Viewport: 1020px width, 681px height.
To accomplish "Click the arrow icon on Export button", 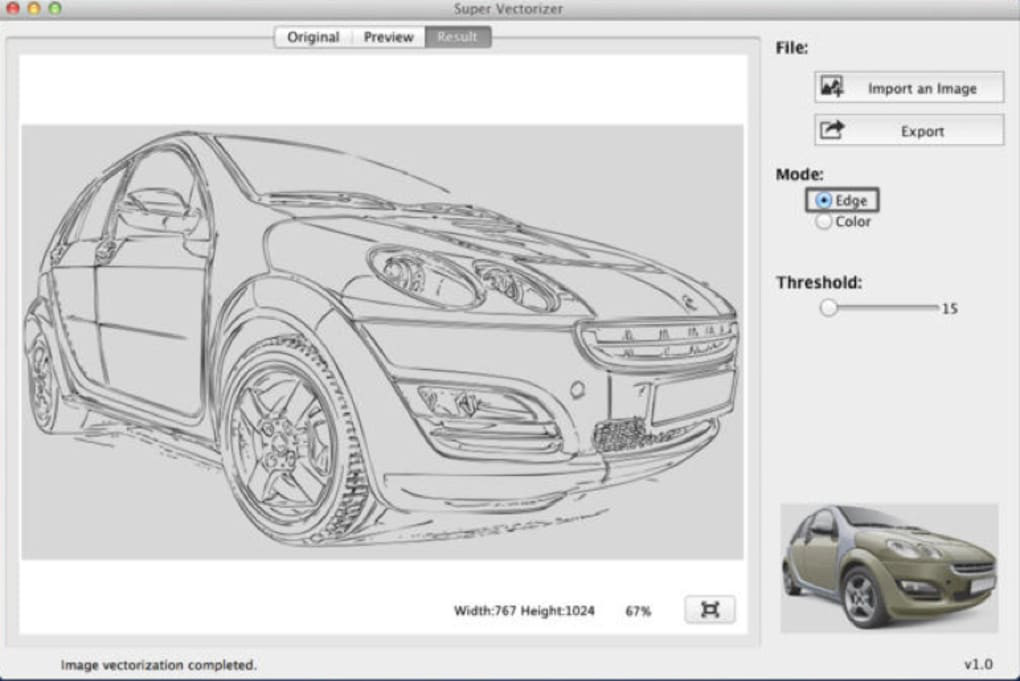I will (x=832, y=130).
